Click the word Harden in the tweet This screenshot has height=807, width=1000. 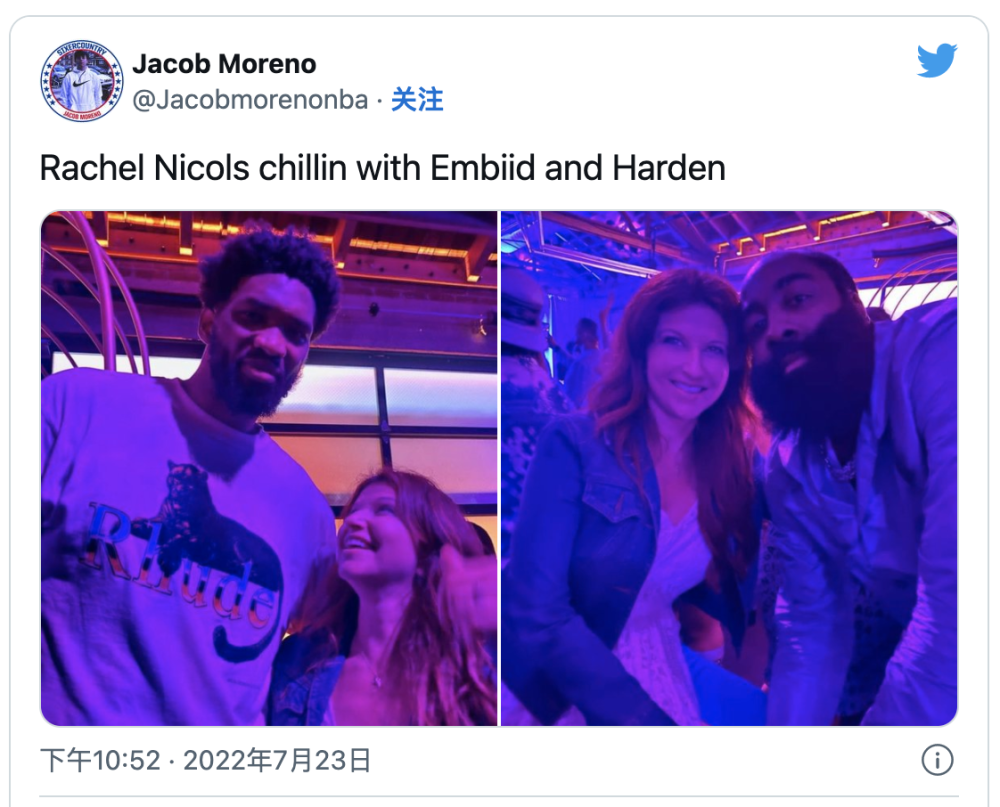(x=669, y=168)
